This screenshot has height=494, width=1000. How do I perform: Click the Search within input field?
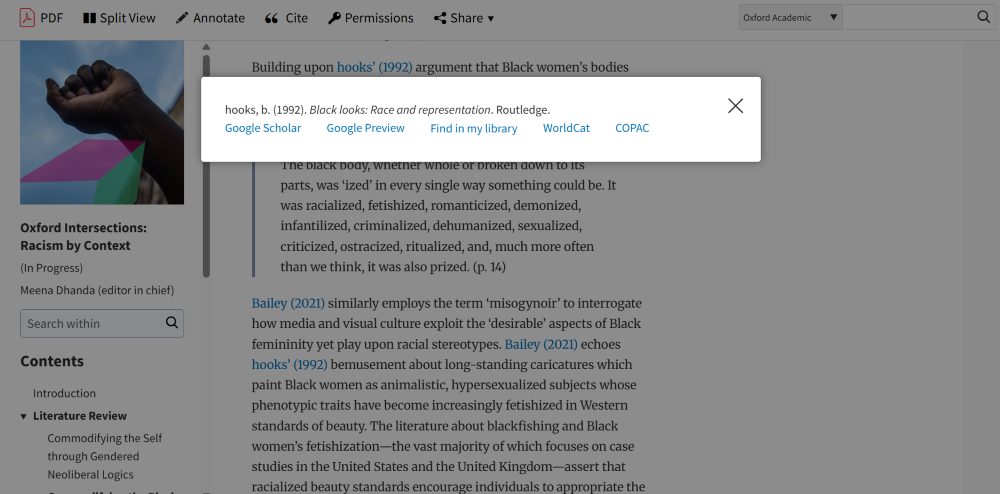[x=91, y=323]
